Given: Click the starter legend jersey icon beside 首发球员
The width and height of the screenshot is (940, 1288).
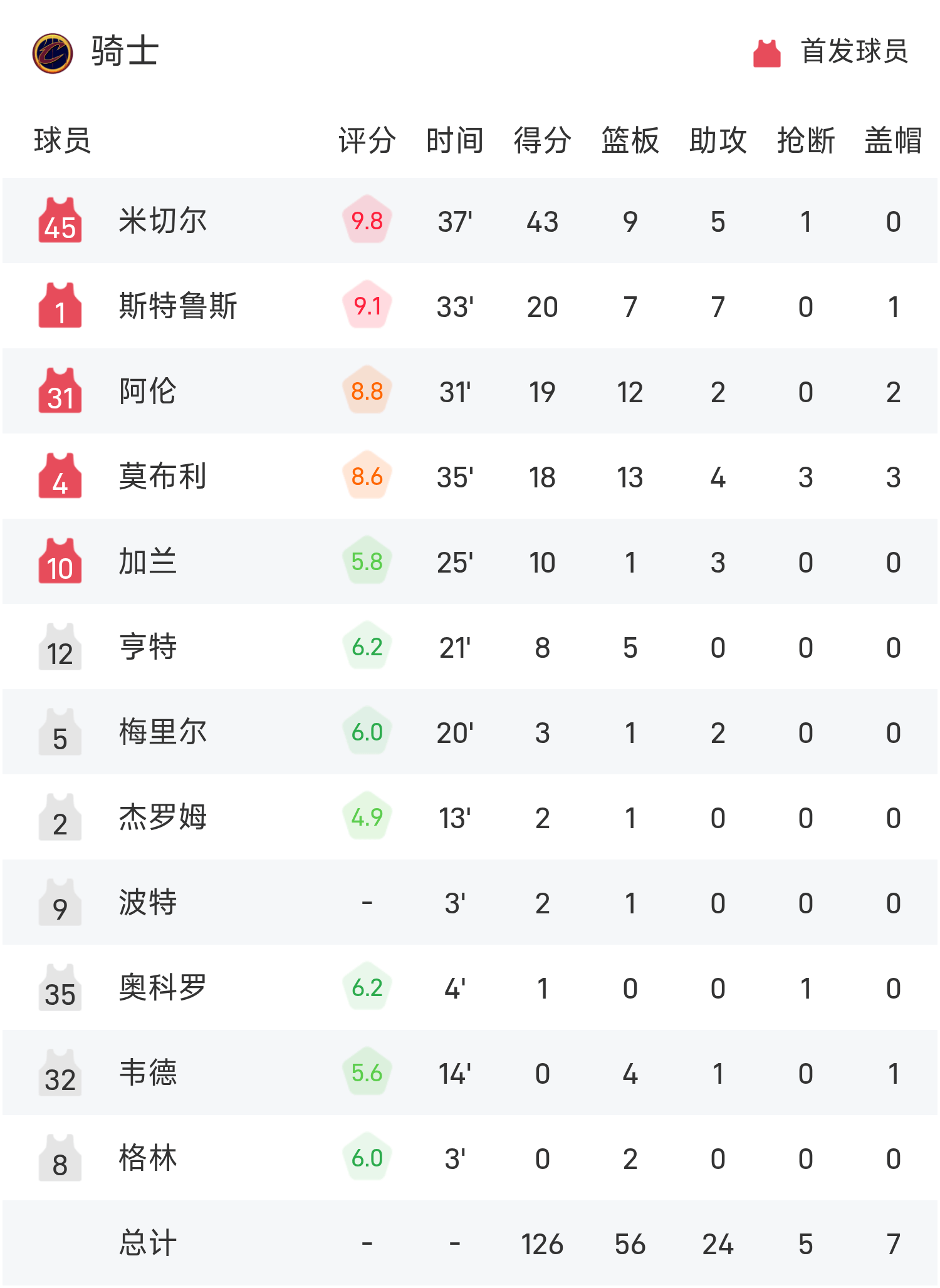Looking at the screenshot, I should [x=766, y=53].
